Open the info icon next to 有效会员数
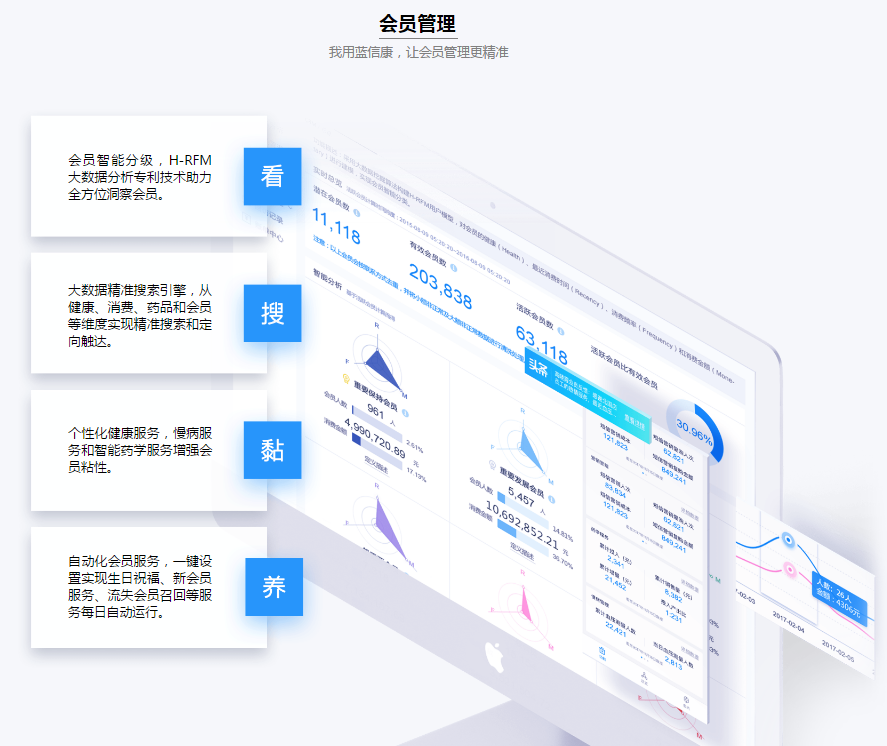Image resolution: width=887 pixels, height=746 pixels. [x=454, y=268]
